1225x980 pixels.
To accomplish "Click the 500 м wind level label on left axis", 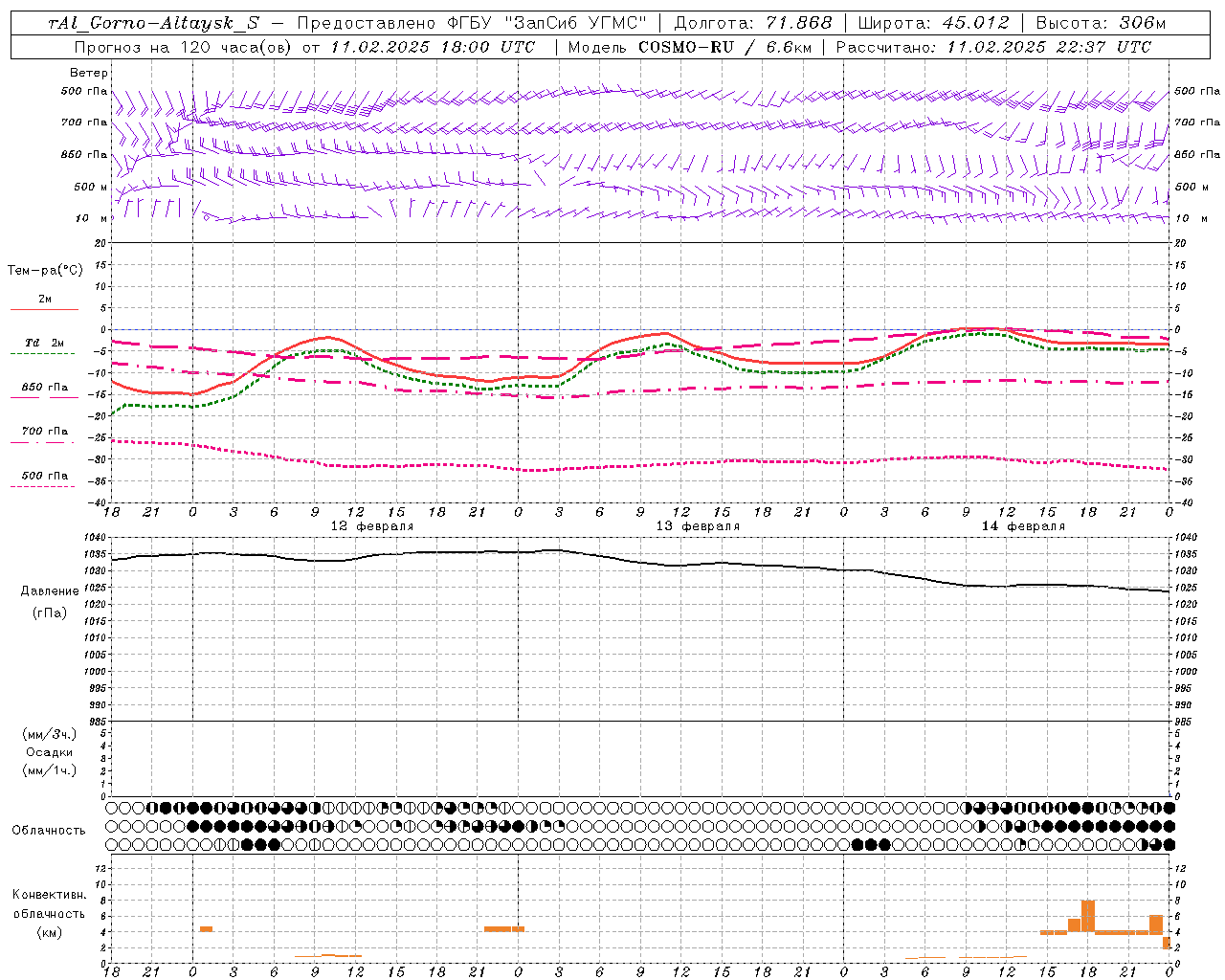I will pyautogui.click(x=91, y=187).
